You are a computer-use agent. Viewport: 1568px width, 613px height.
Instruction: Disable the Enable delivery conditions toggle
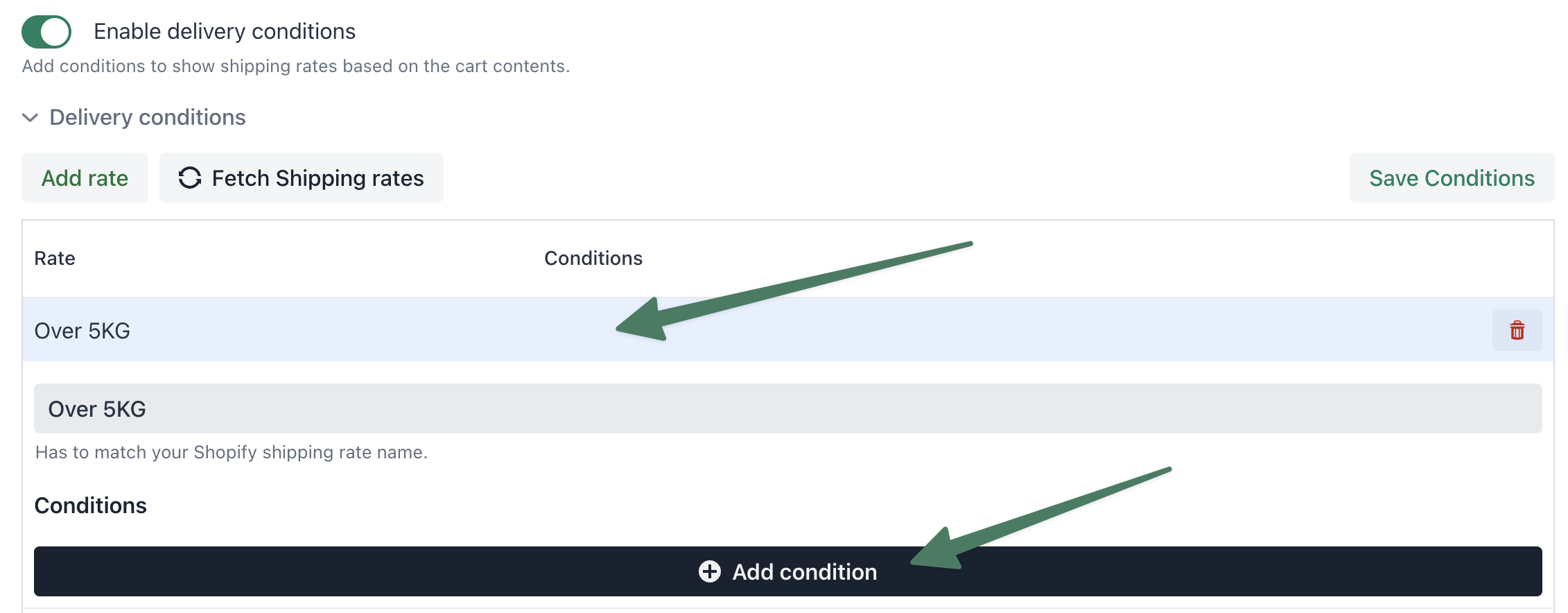click(x=45, y=31)
